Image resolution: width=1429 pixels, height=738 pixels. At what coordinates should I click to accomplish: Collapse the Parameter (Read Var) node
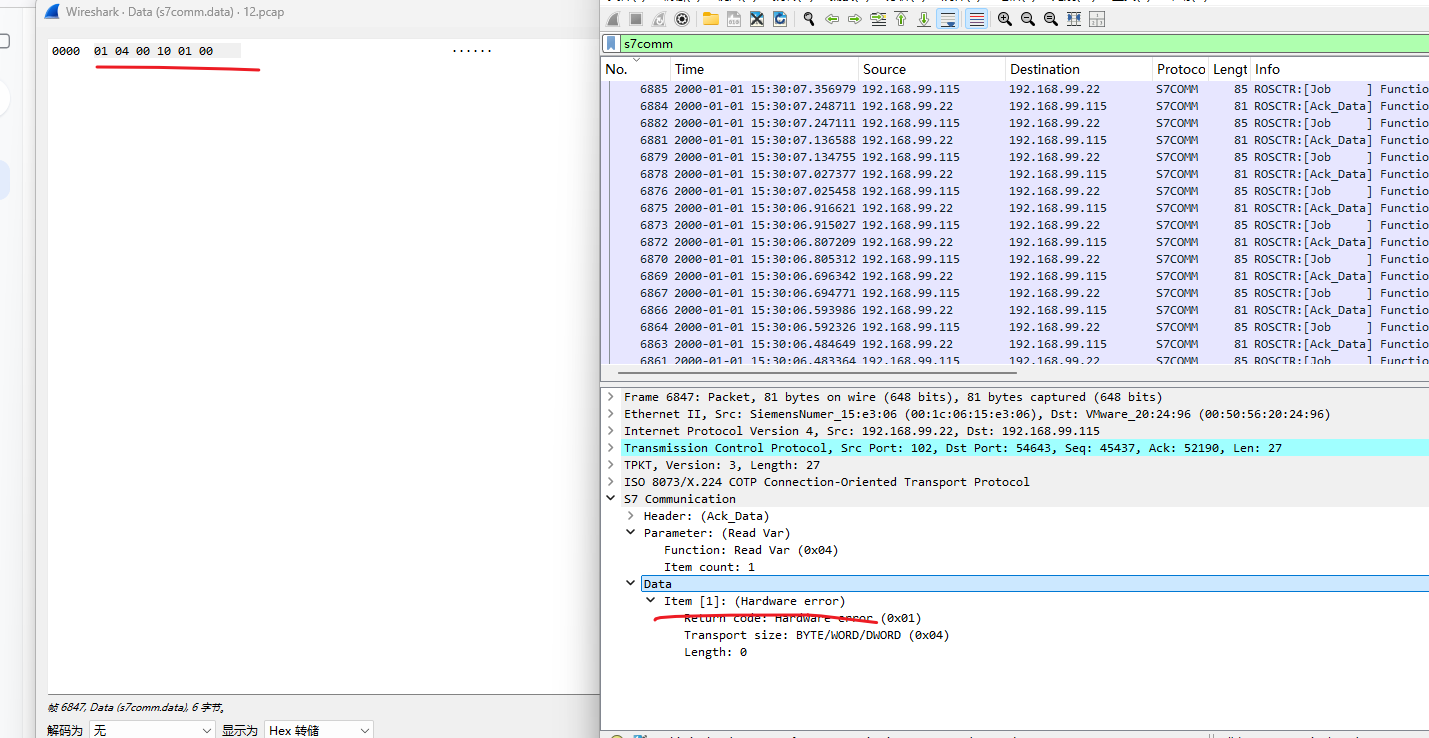pyautogui.click(x=631, y=533)
